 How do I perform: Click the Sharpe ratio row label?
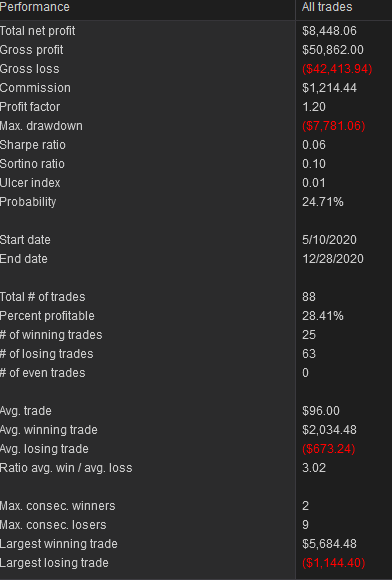(33, 145)
